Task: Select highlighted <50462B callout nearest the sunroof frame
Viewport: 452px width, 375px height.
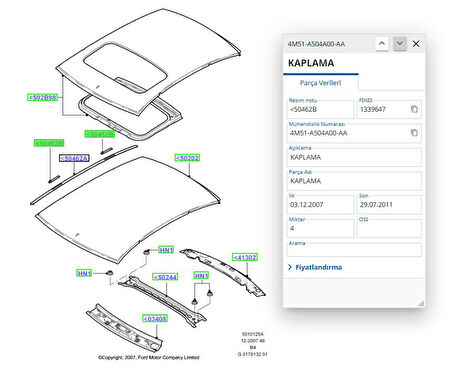Action: pos(99,134)
